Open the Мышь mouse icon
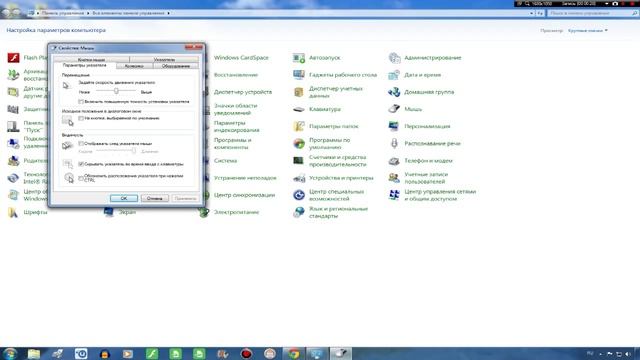 394,109
